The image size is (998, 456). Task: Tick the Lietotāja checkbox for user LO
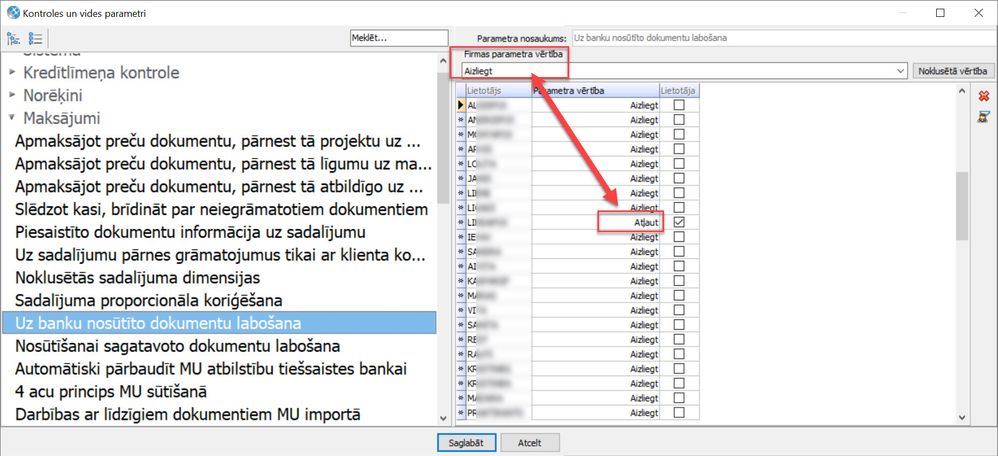coord(679,164)
